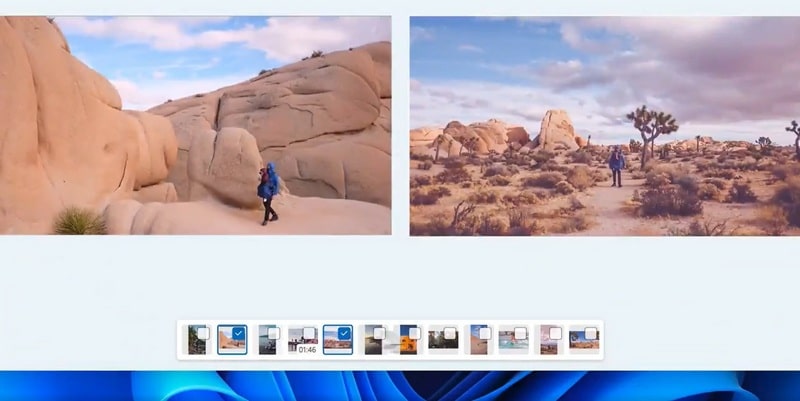Tick the checkbox on the orange wall thumbnail

point(414,333)
